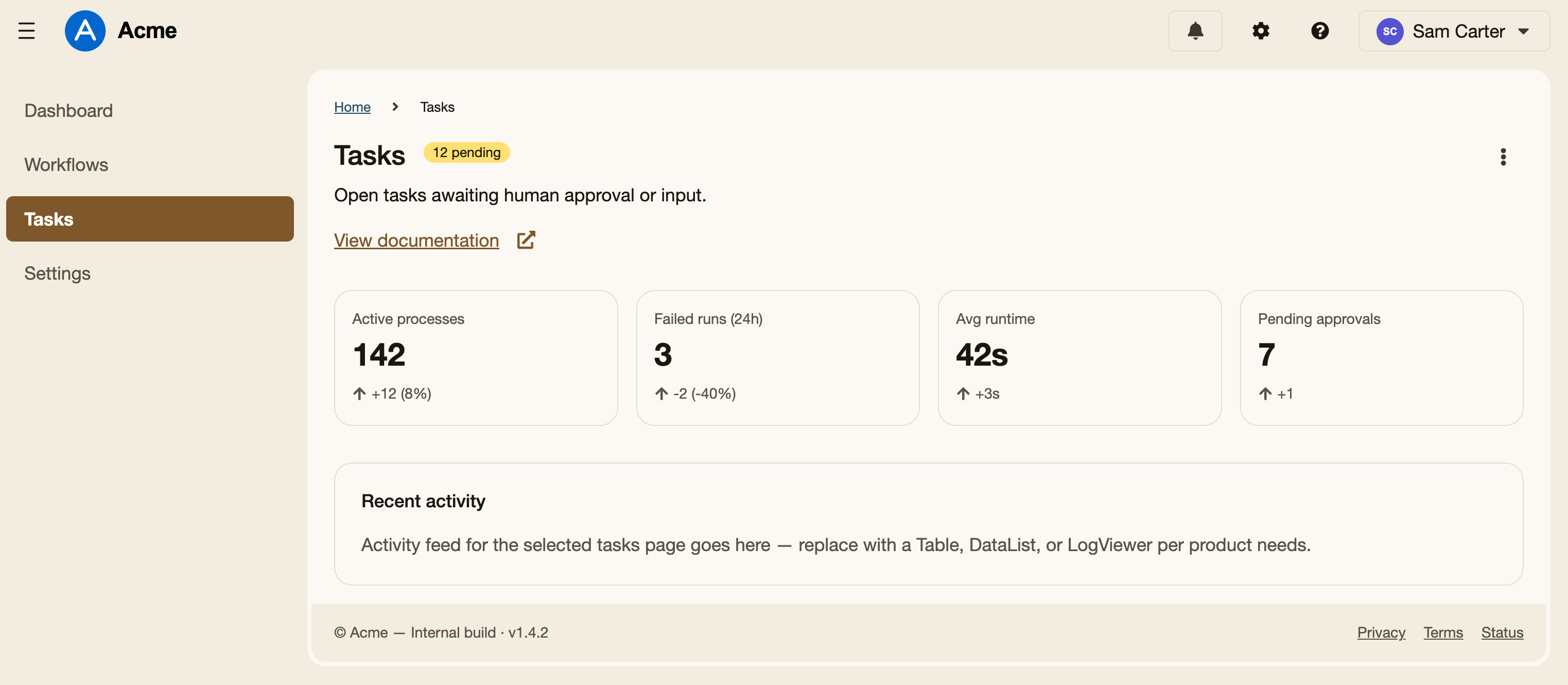
Task: Open settings gear in top bar
Action: [x=1260, y=30]
